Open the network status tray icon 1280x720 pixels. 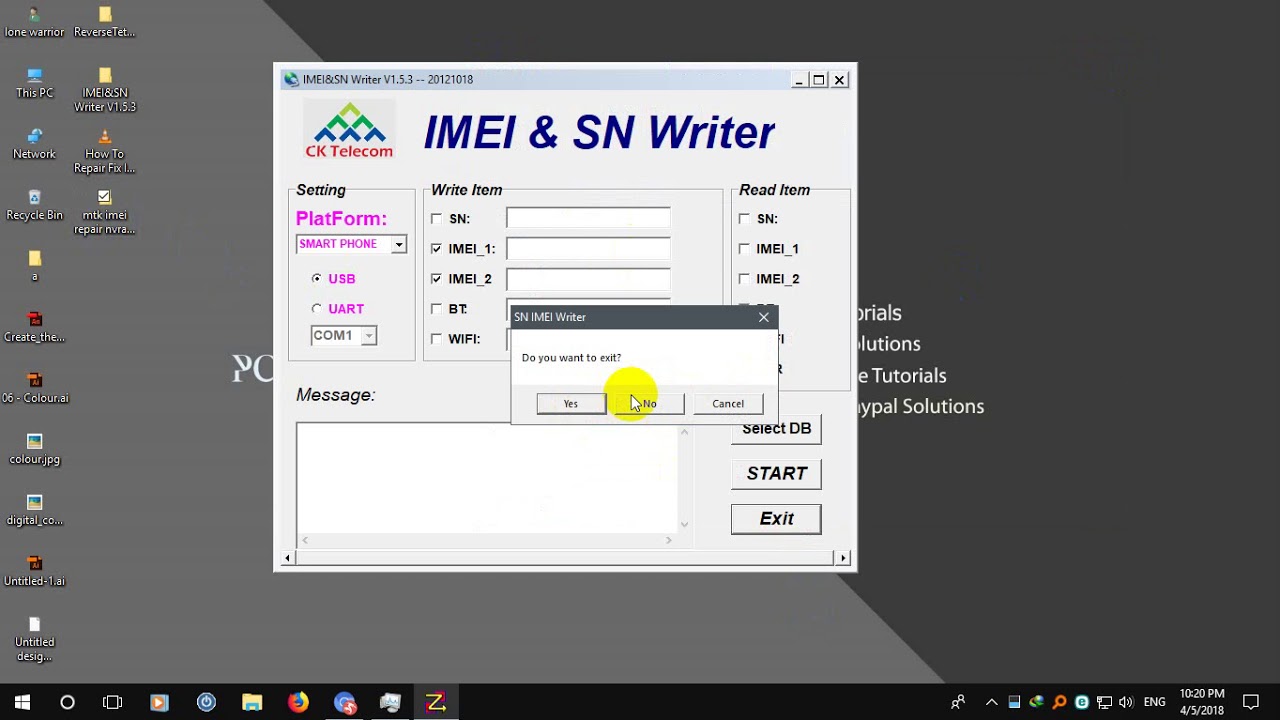tap(1104, 702)
